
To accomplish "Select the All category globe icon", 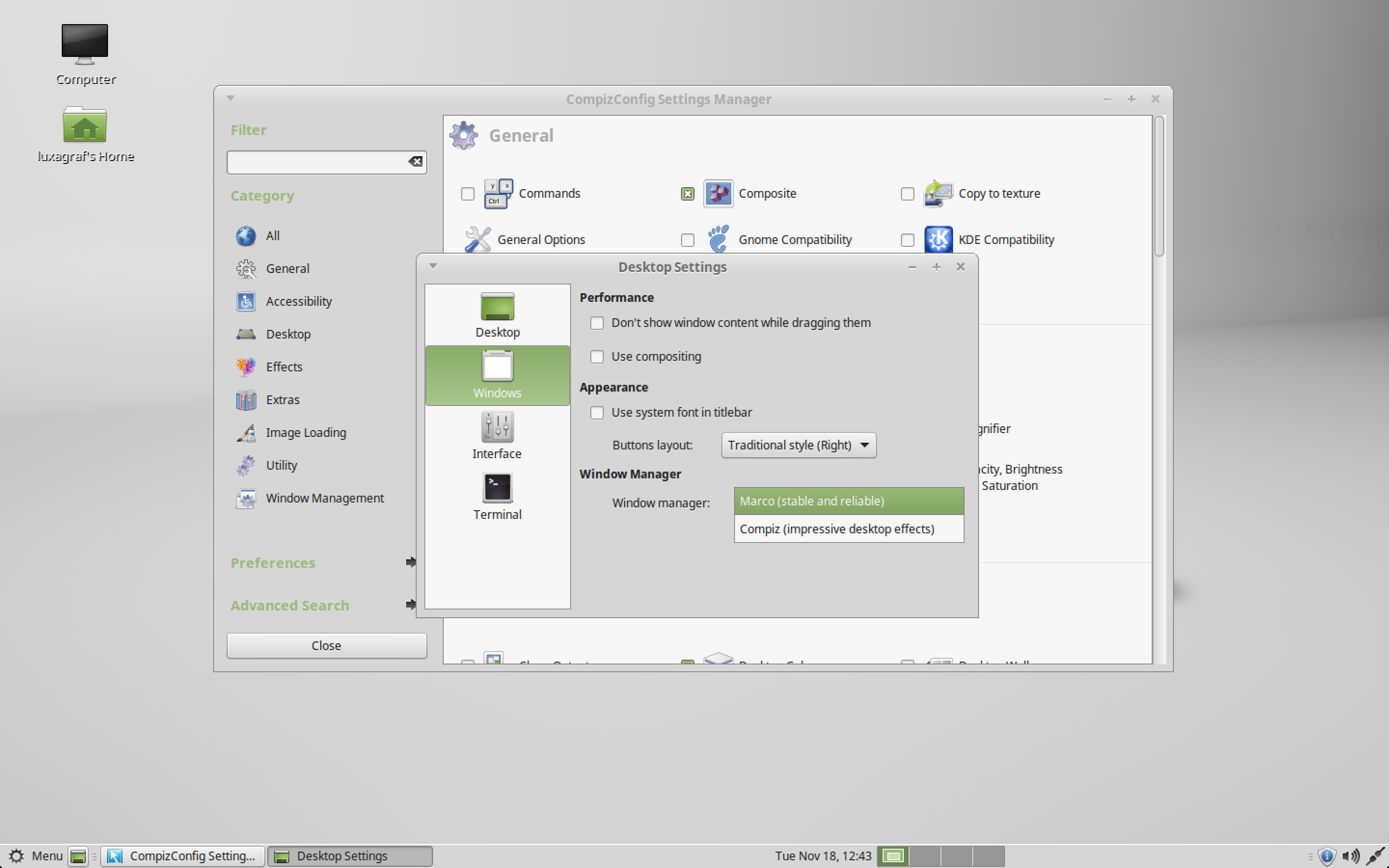I will click(x=245, y=236).
